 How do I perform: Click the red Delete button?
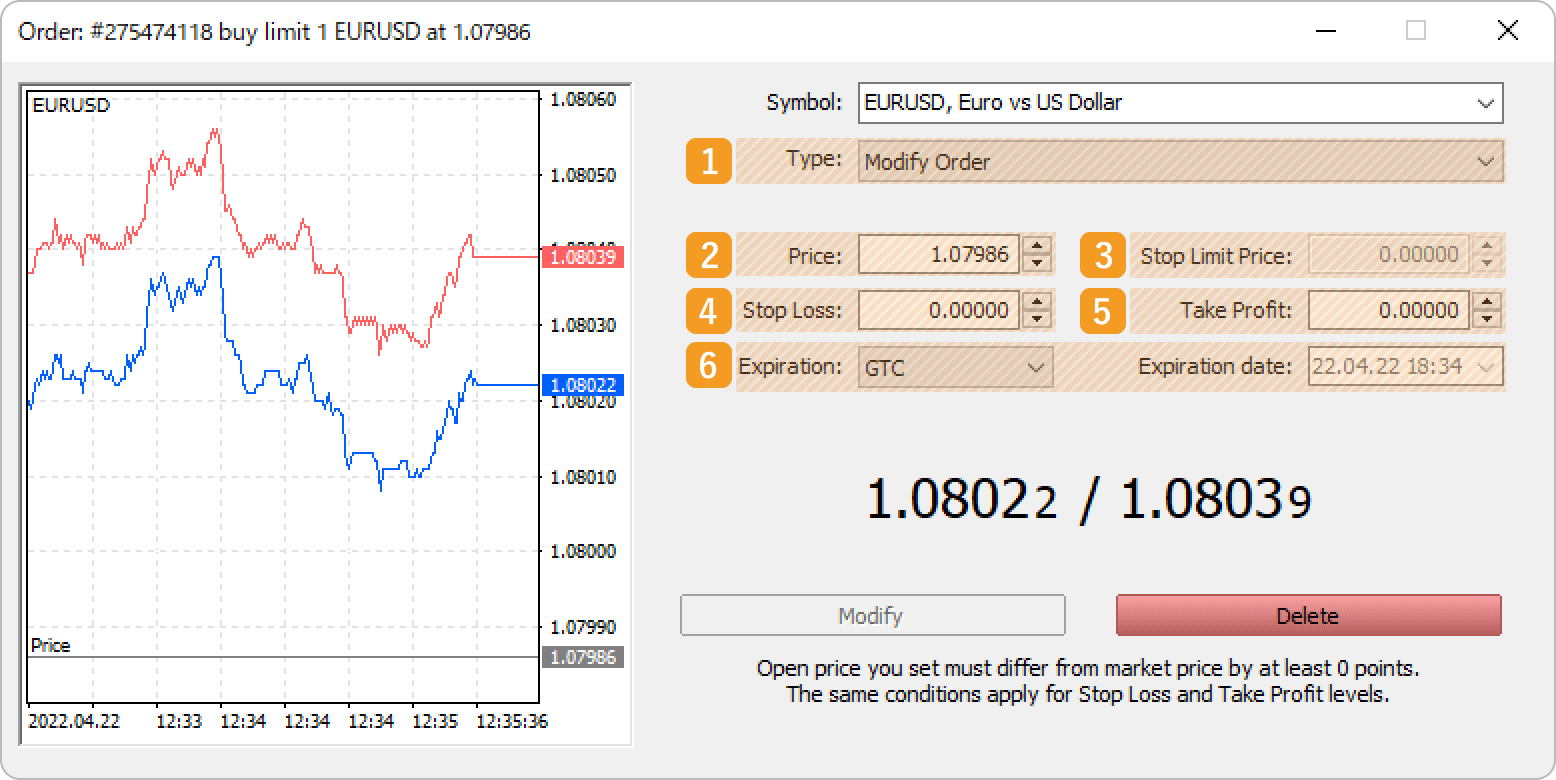point(1308,616)
